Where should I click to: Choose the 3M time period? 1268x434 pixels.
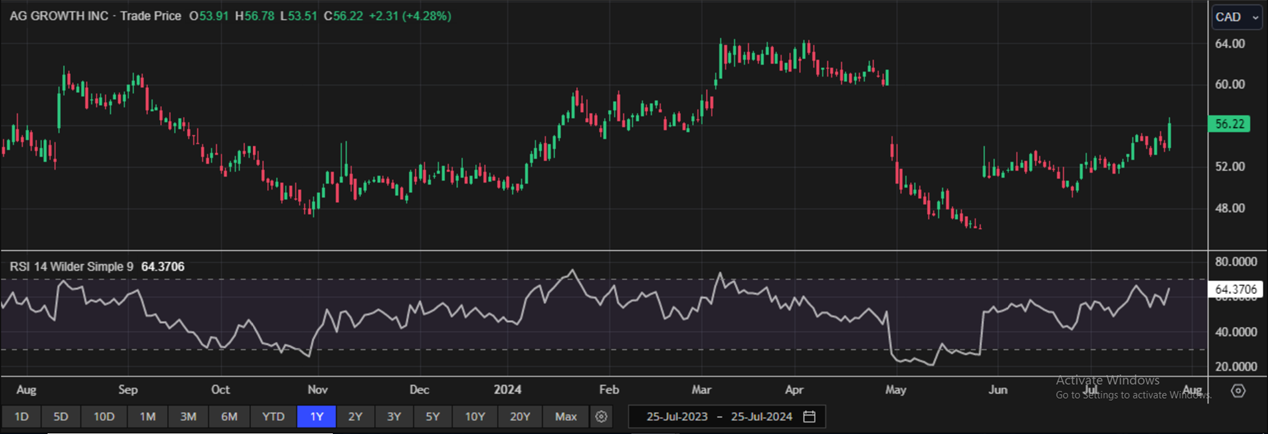(x=187, y=416)
